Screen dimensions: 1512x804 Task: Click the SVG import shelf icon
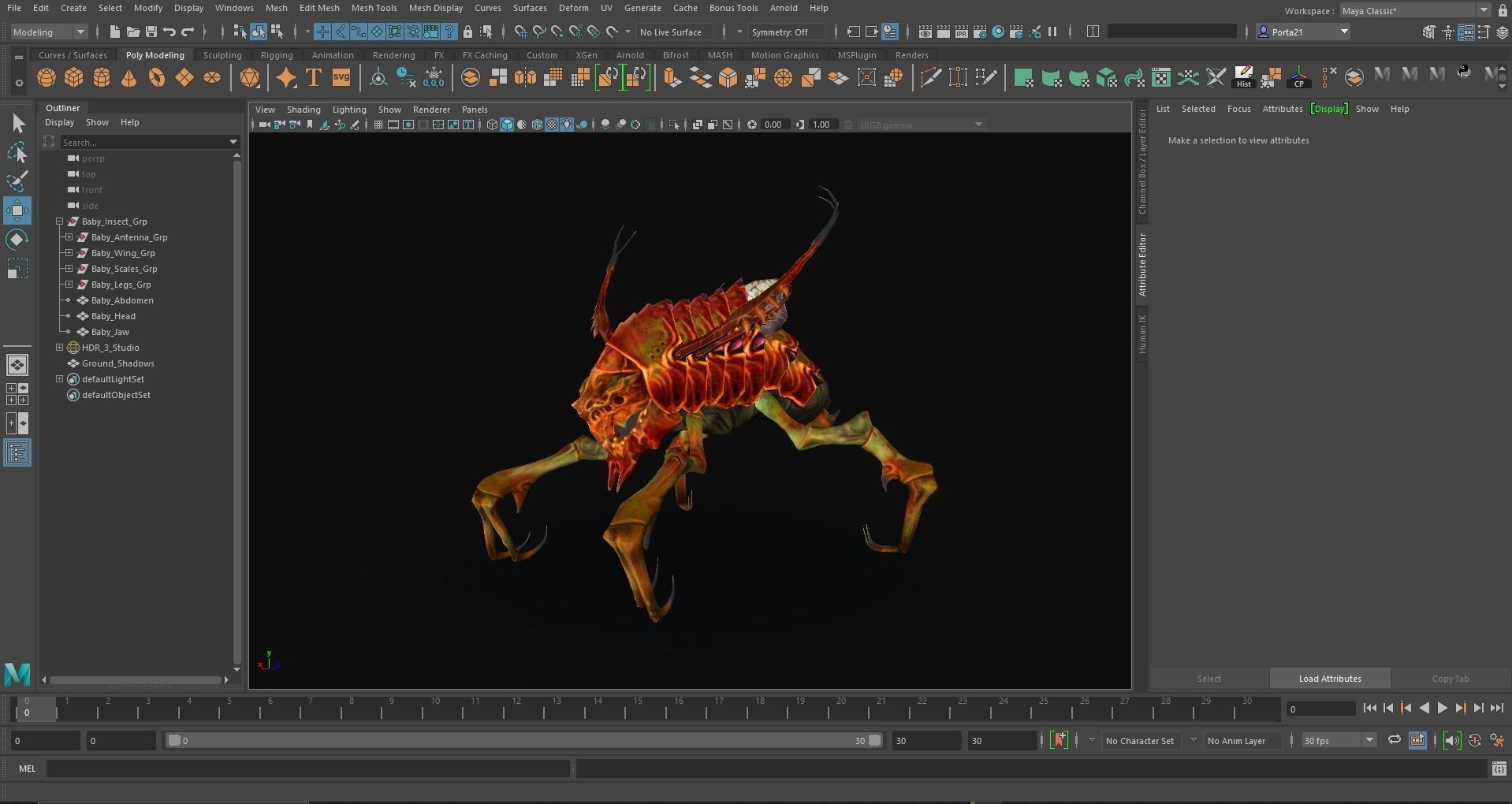pyautogui.click(x=341, y=77)
